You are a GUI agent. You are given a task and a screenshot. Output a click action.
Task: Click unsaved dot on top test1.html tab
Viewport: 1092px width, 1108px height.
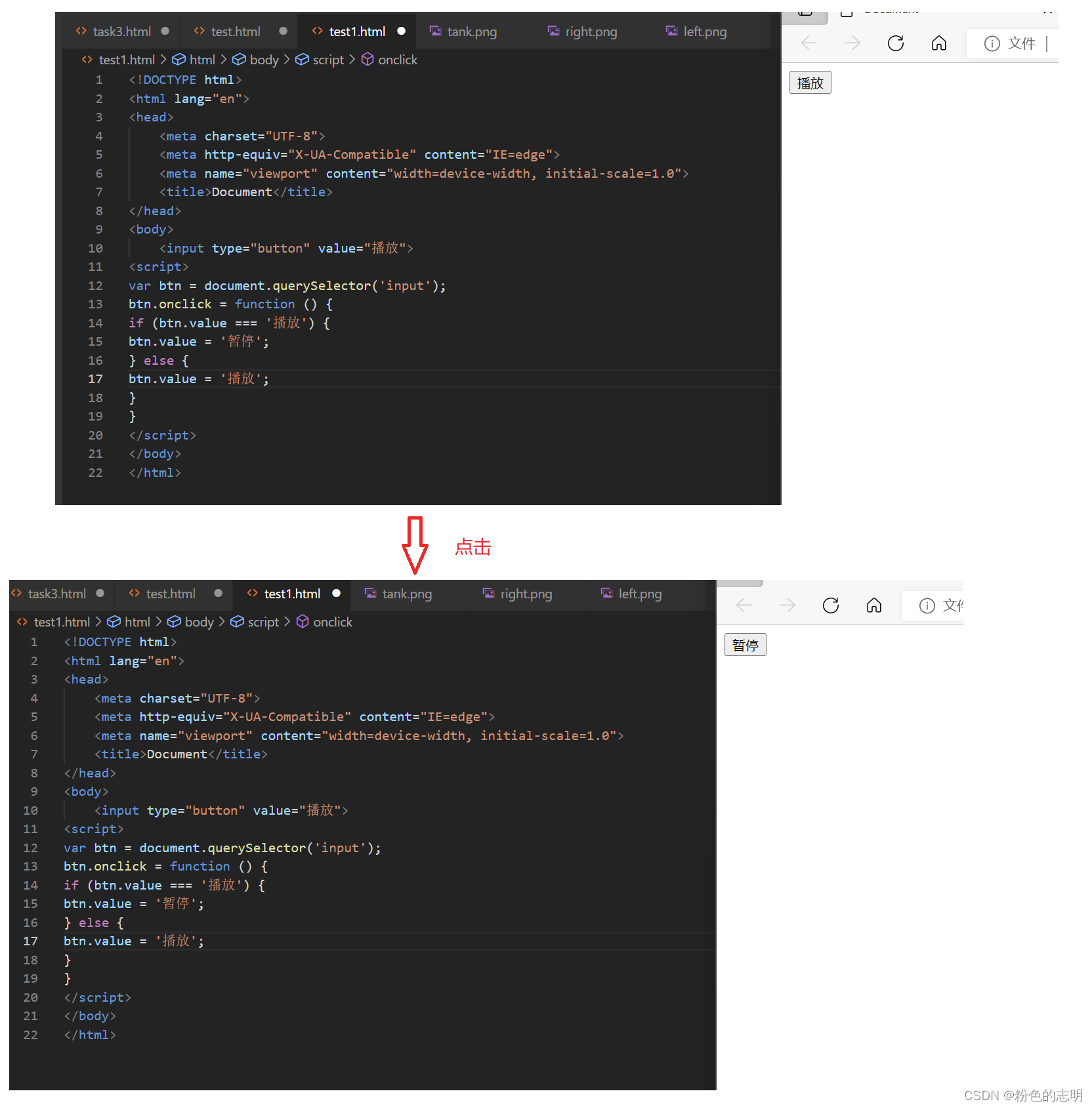402,31
